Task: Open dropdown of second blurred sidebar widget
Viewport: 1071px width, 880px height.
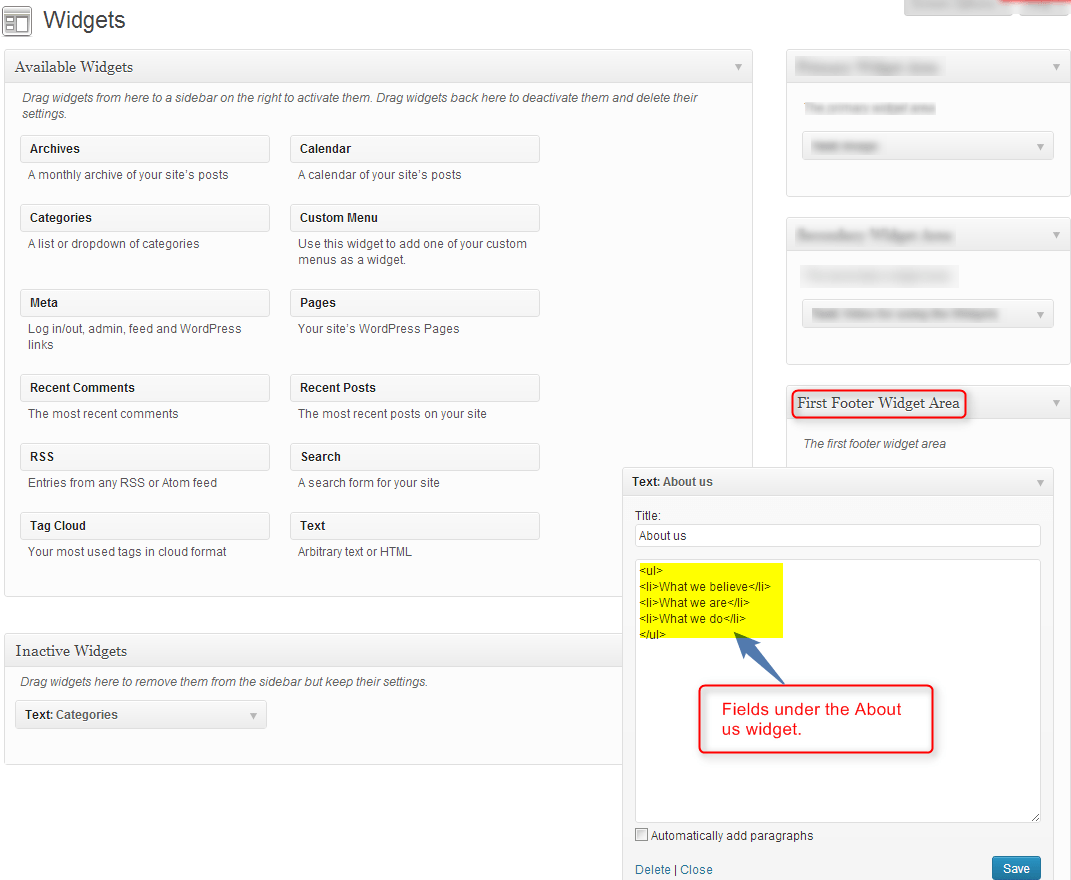Action: click(1040, 314)
